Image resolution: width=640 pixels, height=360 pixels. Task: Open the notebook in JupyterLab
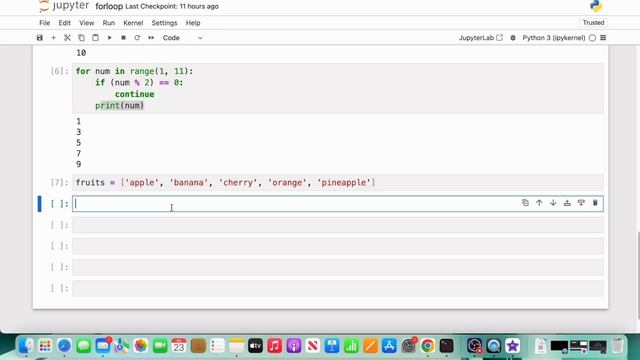pos(480,38)
